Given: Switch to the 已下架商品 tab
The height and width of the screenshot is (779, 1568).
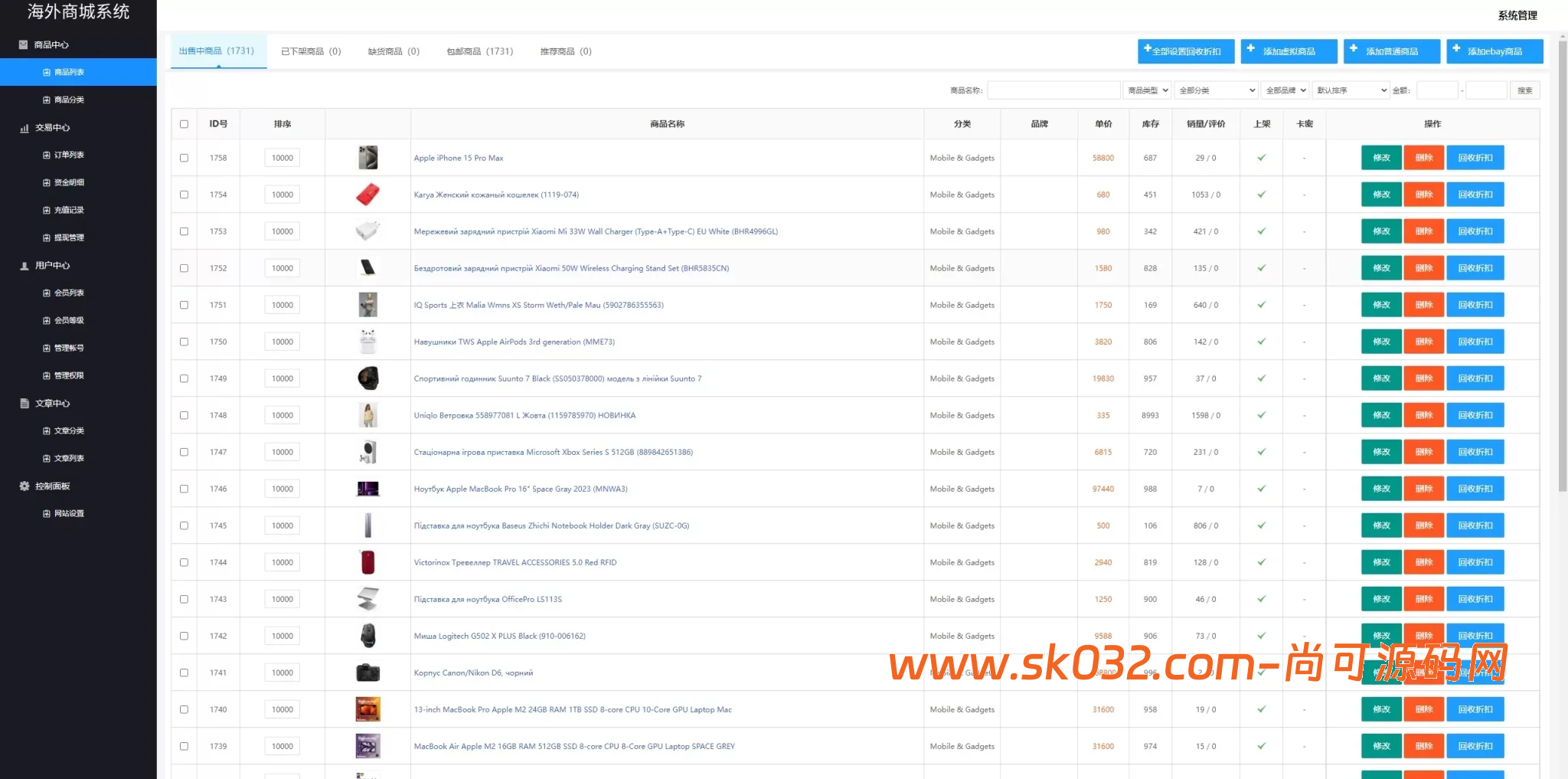Looking at the screenshot, I should pos(311,51).
